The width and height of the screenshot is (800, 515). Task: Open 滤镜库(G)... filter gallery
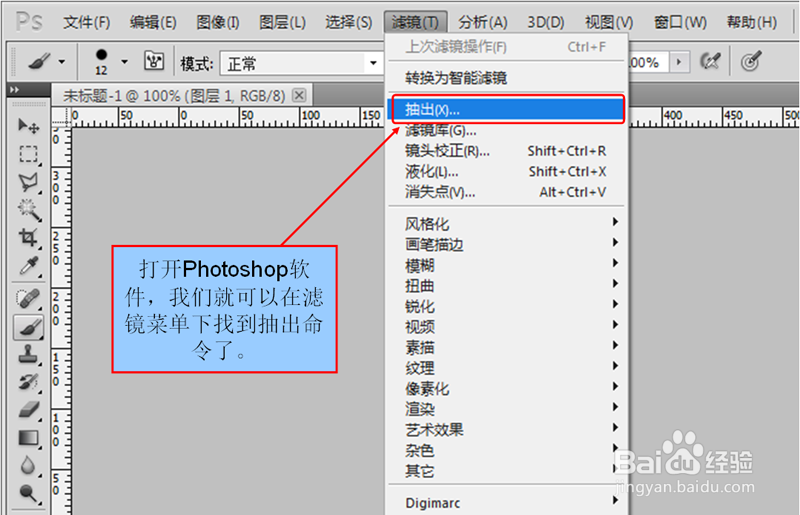506,131
